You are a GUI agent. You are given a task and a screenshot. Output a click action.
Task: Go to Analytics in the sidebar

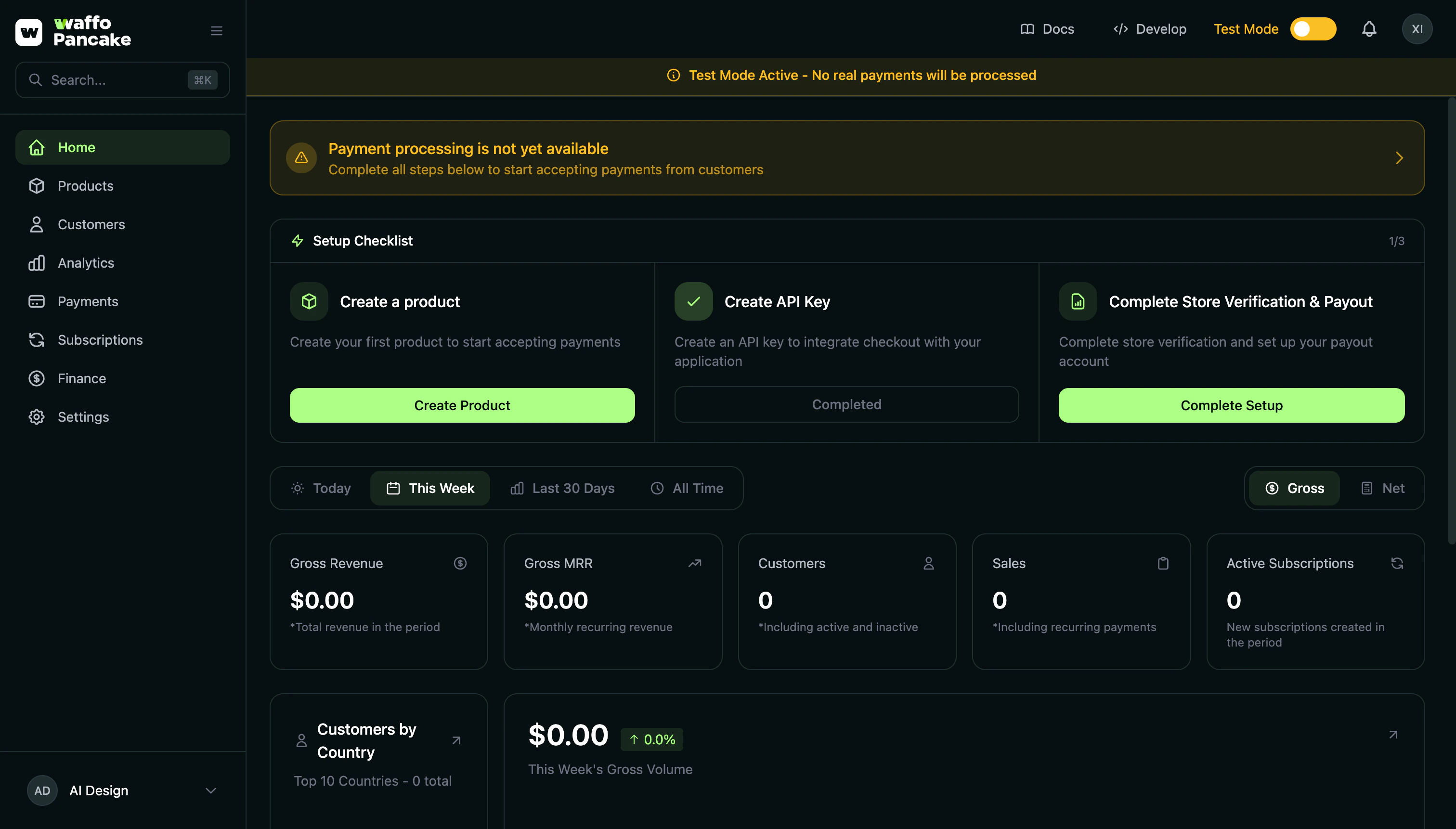click(86, 262)
